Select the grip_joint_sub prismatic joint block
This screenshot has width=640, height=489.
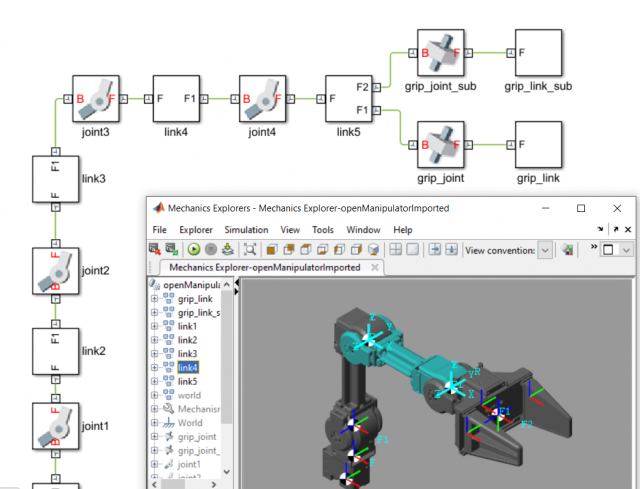[440, 53]
